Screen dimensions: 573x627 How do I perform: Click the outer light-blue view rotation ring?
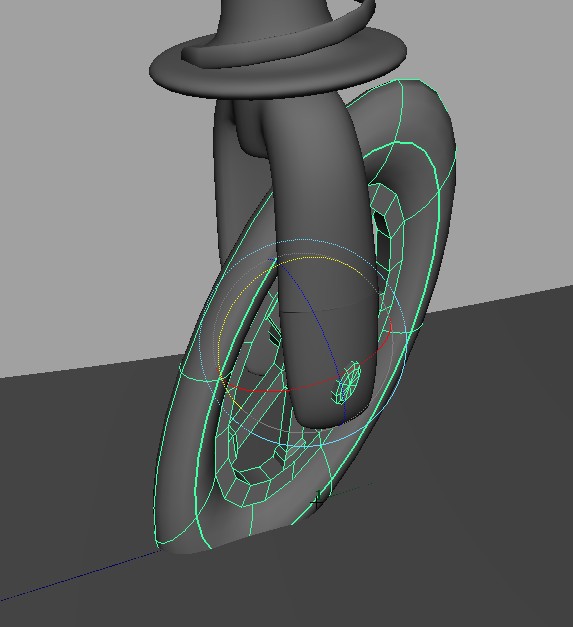303,241
